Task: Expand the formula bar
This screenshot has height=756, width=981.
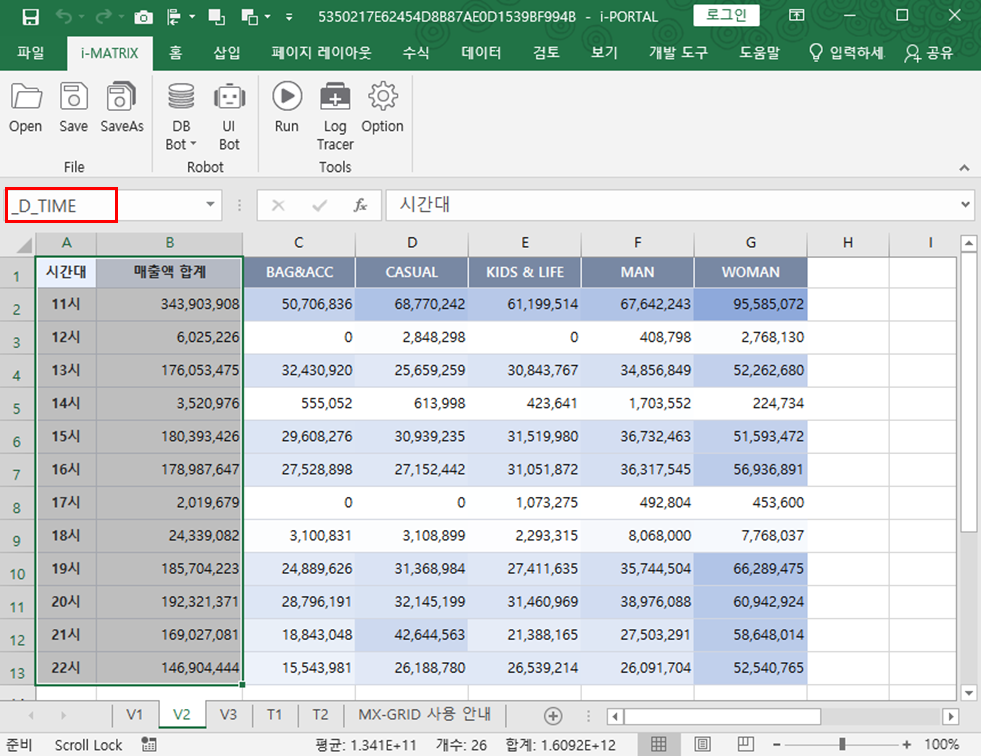Action: 965,205
